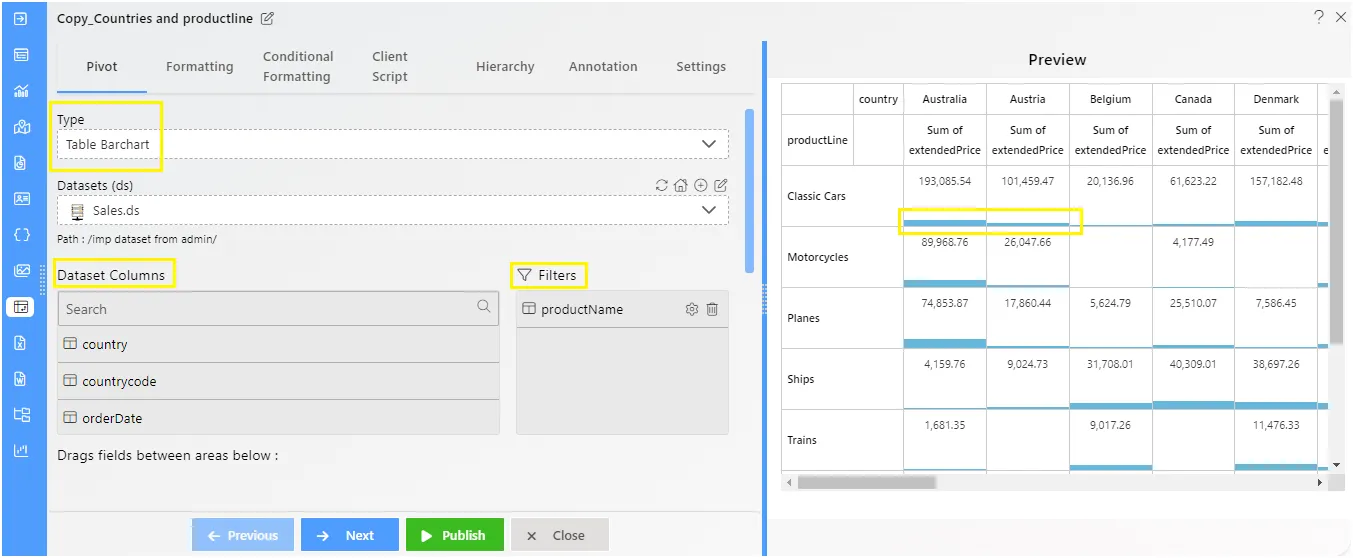Open help question mark icon
This screenshot has width=1353, height=558.
coord(1319,17)
